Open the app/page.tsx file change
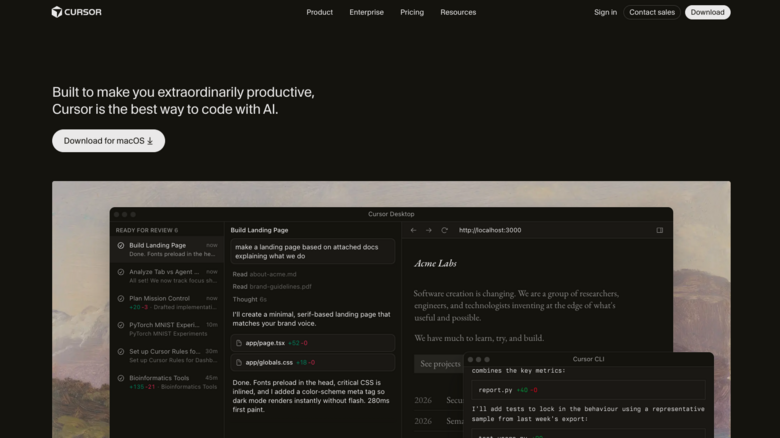 pos(312,343)
